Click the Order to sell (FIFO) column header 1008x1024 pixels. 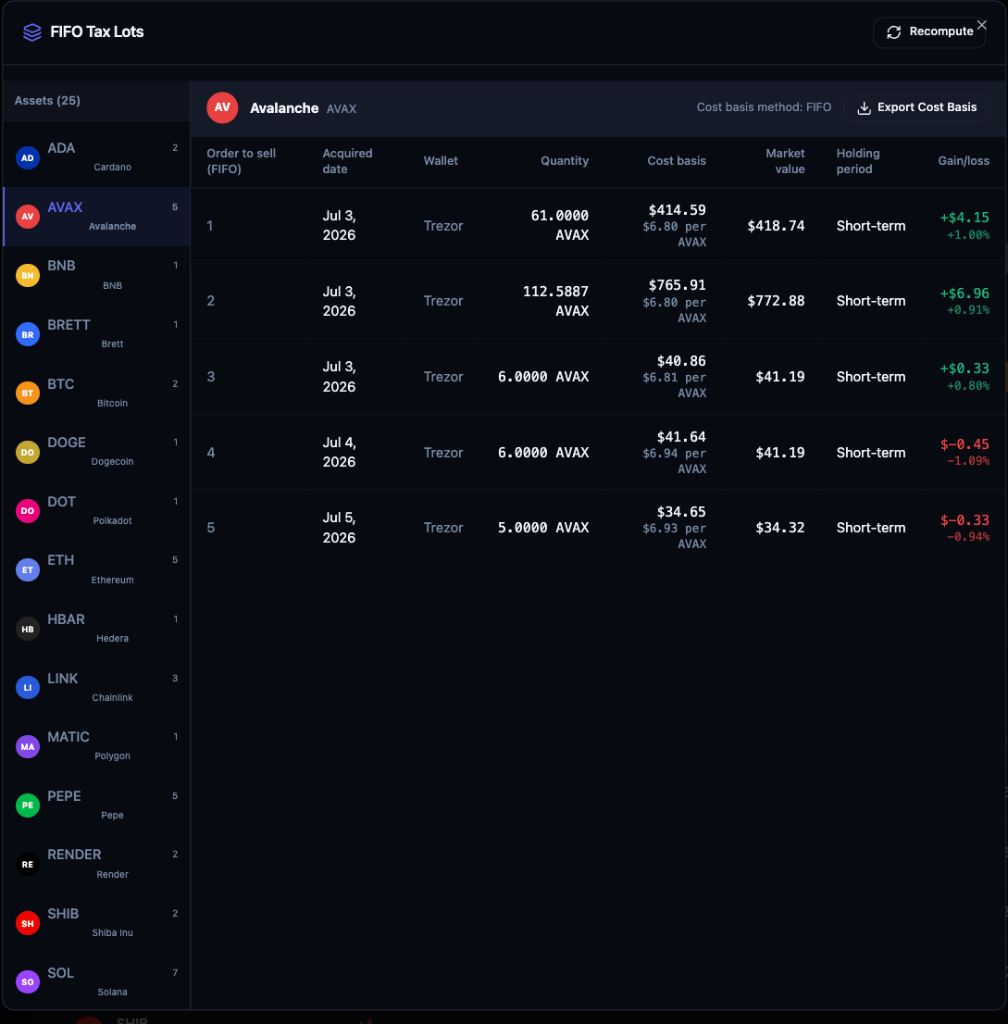click(x=241, y=161)
